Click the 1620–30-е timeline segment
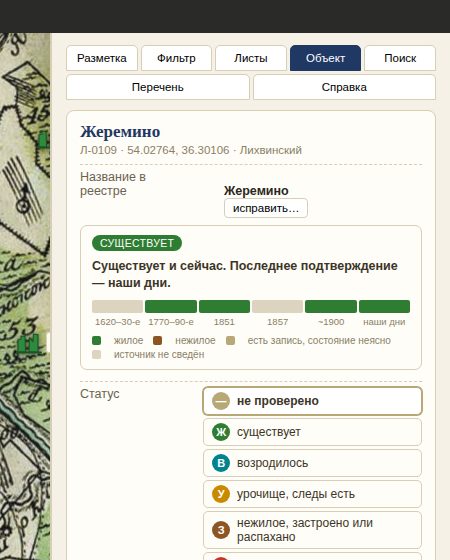The width and height of the screenshot is (450, 560). [118, 306]
